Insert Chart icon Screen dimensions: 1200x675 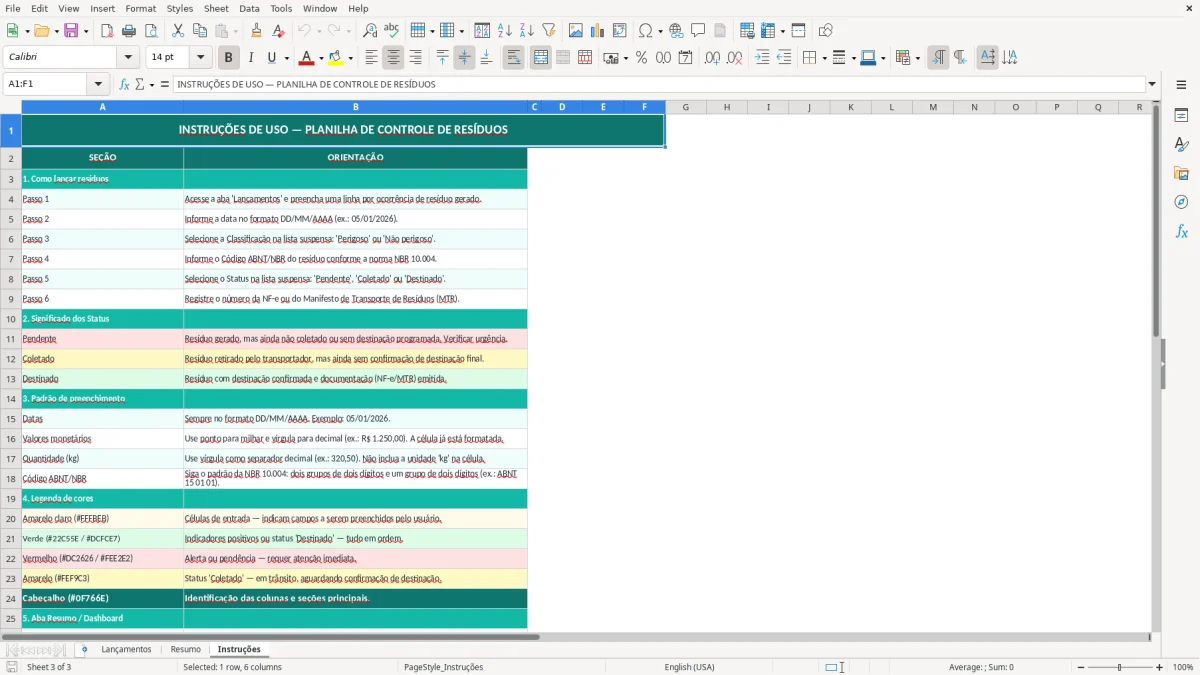point(598,31)
